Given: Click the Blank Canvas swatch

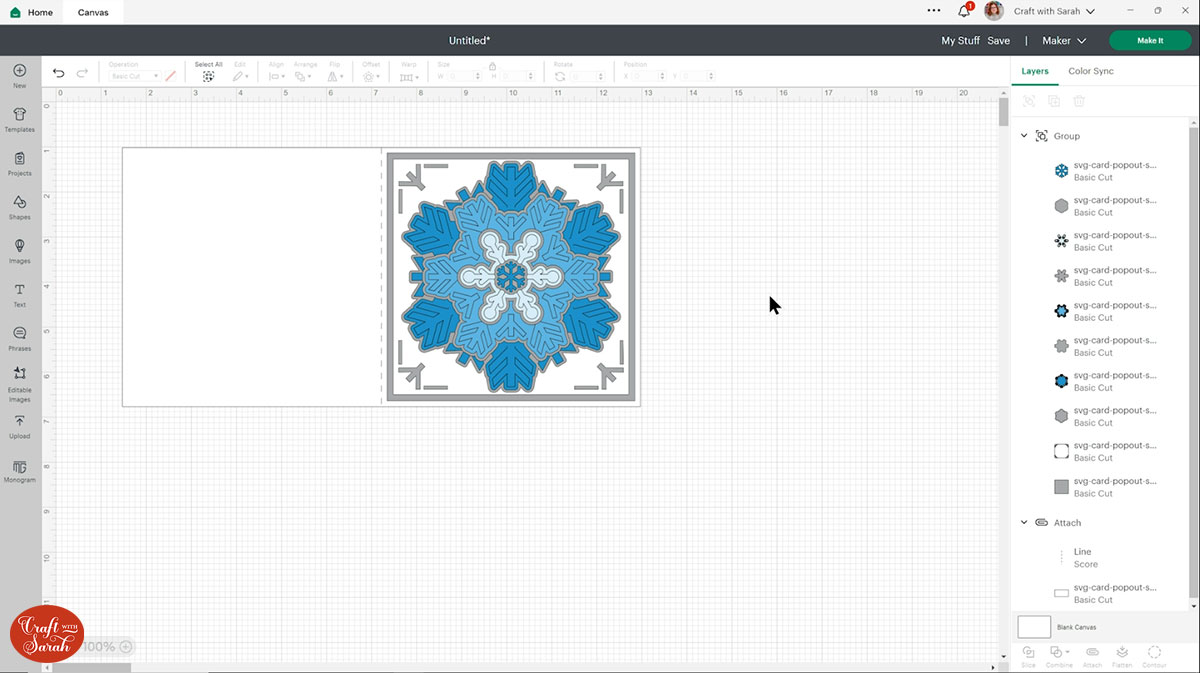Looking at the screenshot, I should click(1034, 627).
